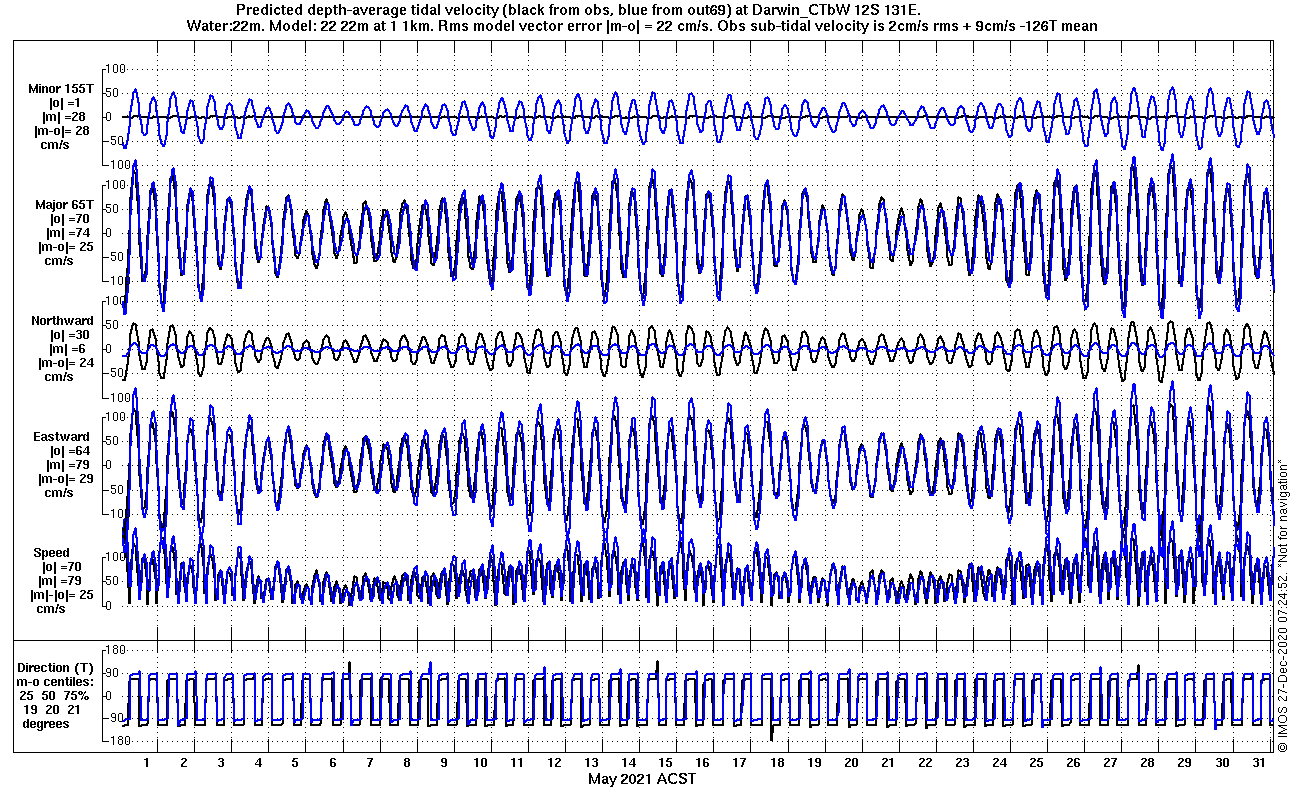Click the day '31' x-axis label
This screenshot has width=1300, height=800.
(1258, 763)
